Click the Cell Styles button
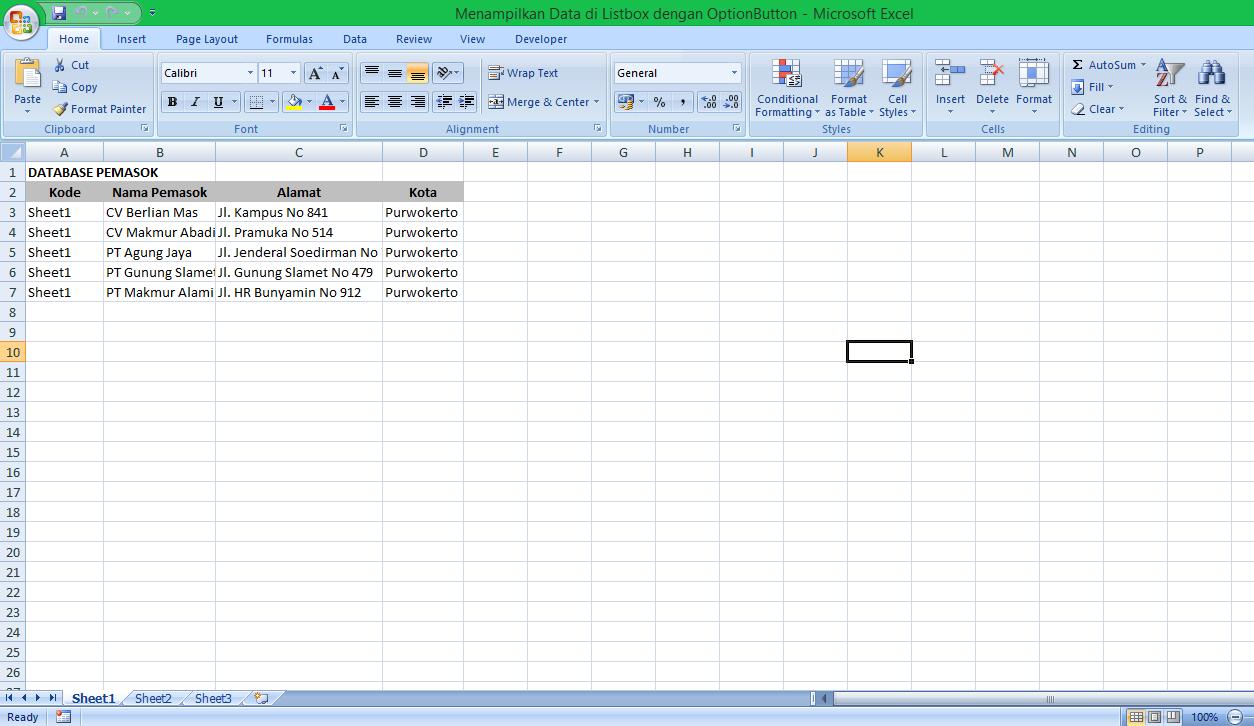1254x726 pixels. click(x=897, y=90)
